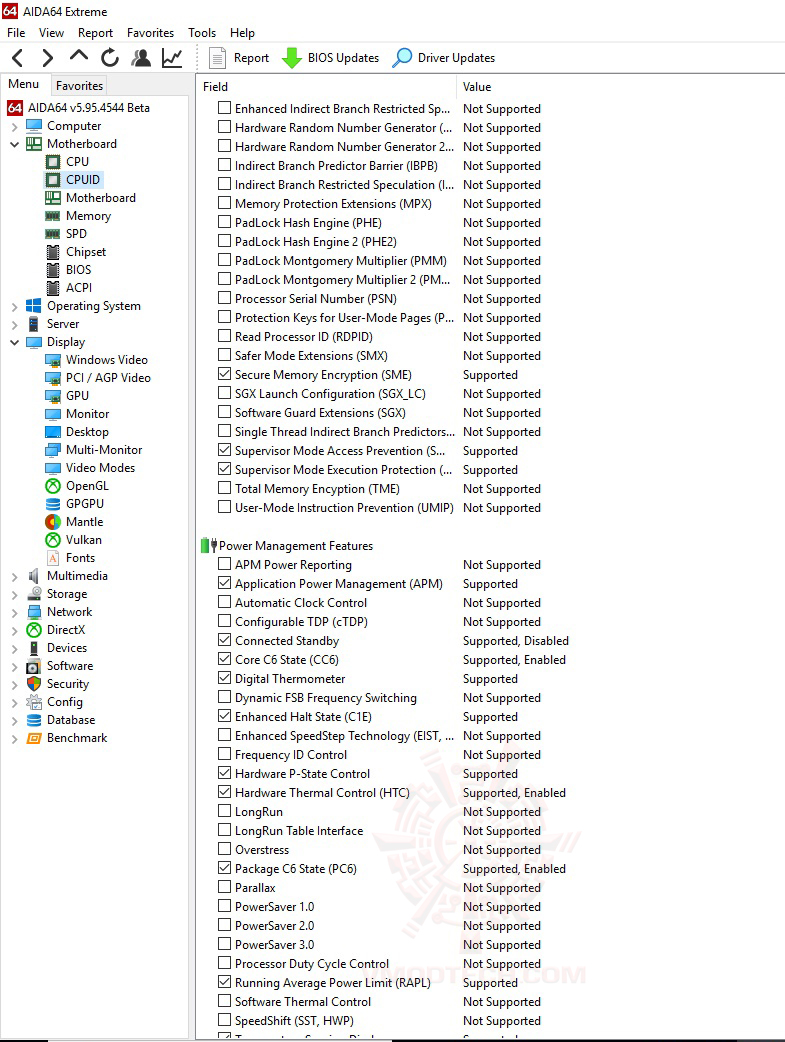
Task: Click the Refresh toolbar icon
Action: (110, 58)
